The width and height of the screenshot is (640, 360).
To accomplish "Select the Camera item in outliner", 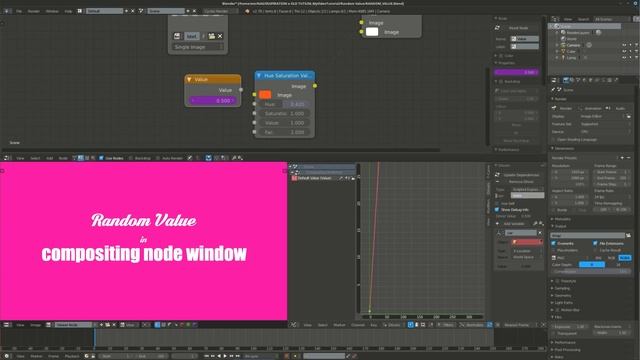I will [x=573, y=45].
